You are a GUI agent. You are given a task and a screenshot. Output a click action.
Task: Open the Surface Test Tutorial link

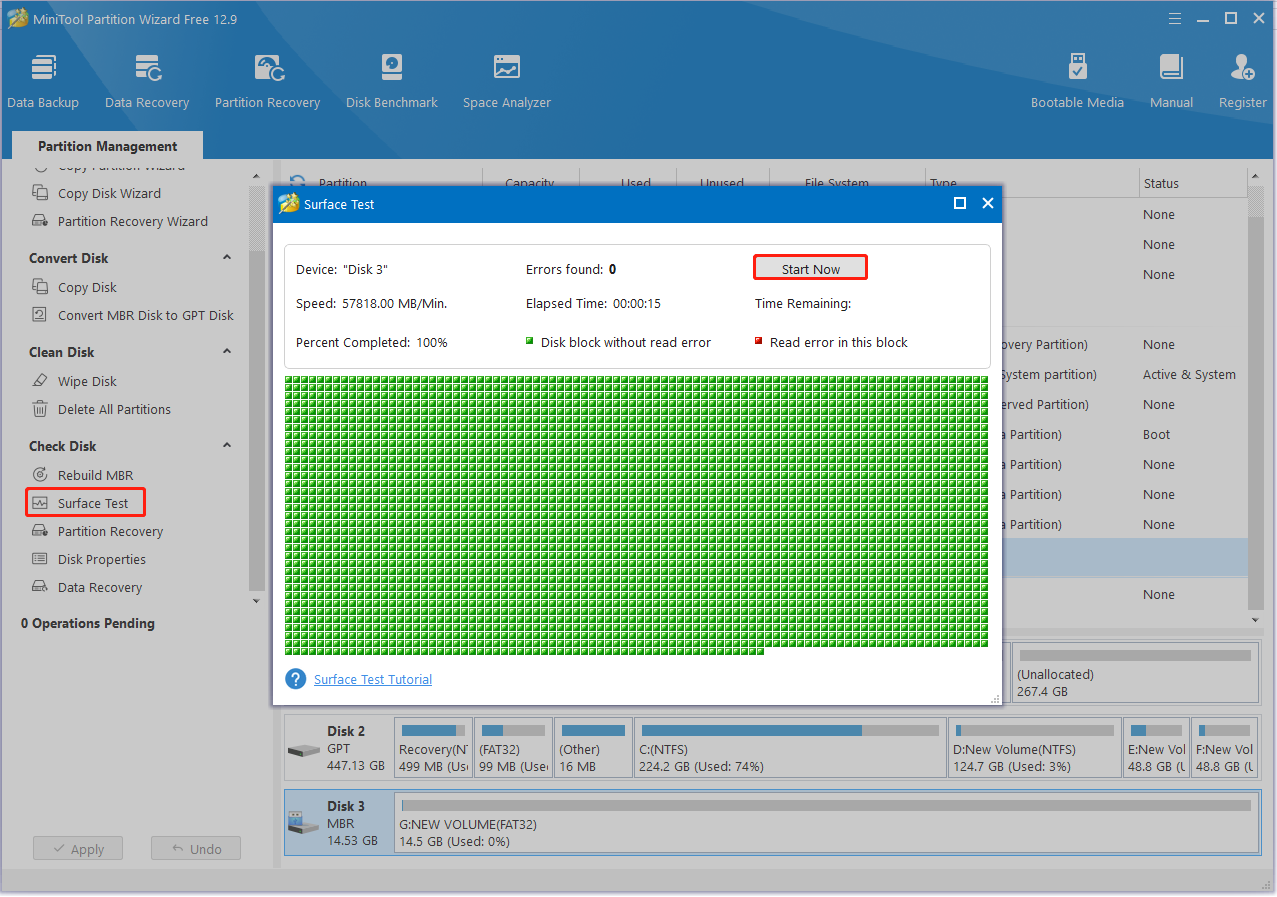click(373, 679)
